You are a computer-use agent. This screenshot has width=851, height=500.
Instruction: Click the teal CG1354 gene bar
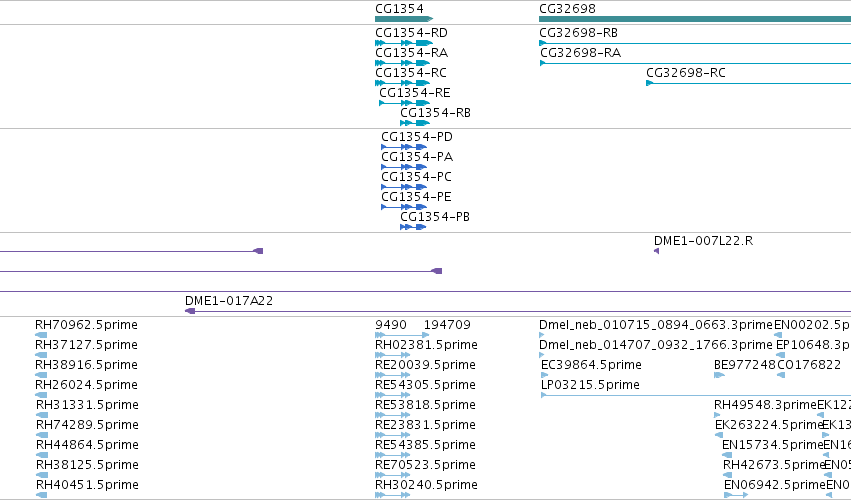404,20
